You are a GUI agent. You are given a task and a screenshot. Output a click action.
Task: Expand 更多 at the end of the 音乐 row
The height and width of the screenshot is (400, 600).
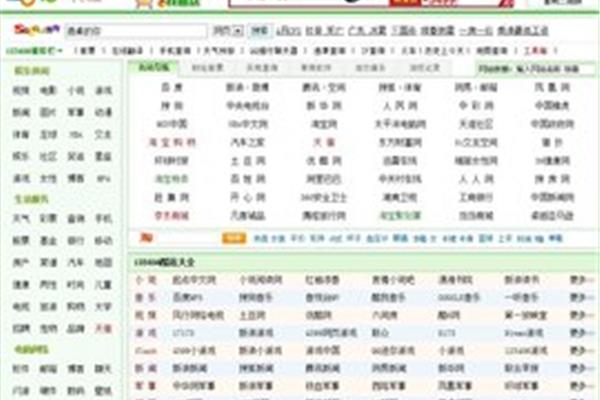pos(582,297)
